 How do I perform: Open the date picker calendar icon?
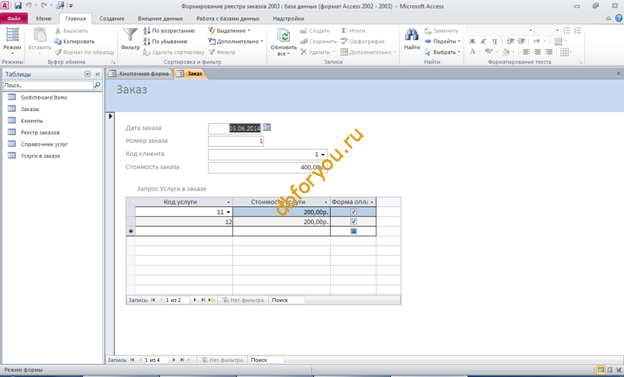pos(267,127)
